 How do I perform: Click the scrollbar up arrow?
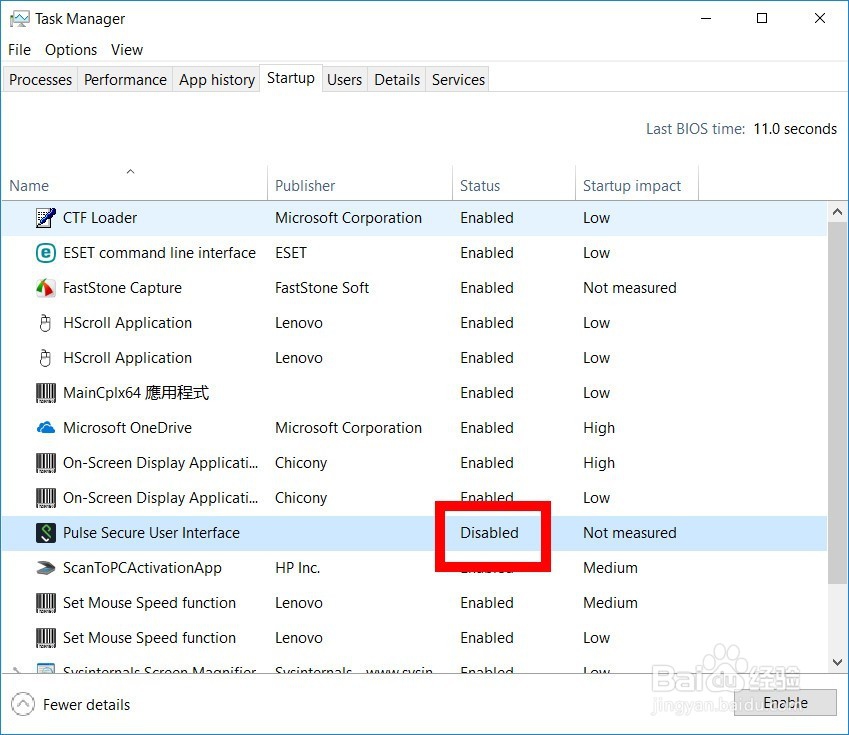(x=837, y=212)
